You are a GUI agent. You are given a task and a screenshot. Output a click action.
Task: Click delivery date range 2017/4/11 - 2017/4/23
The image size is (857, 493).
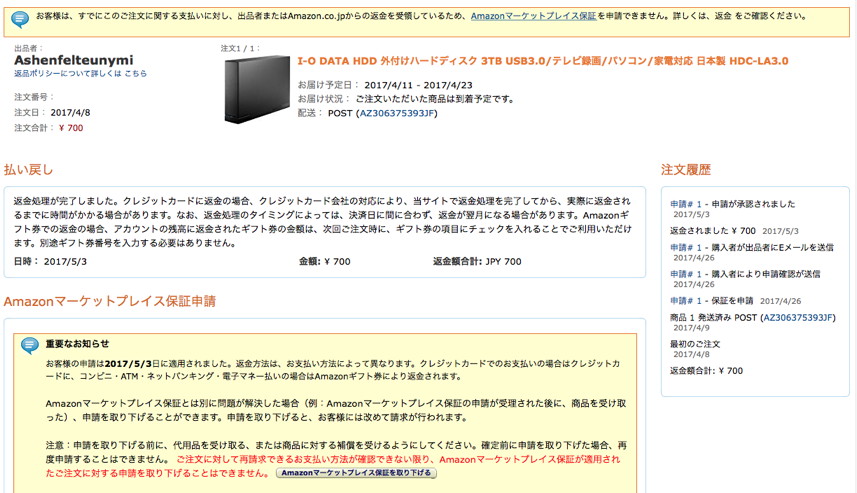[x=418, y=85]
